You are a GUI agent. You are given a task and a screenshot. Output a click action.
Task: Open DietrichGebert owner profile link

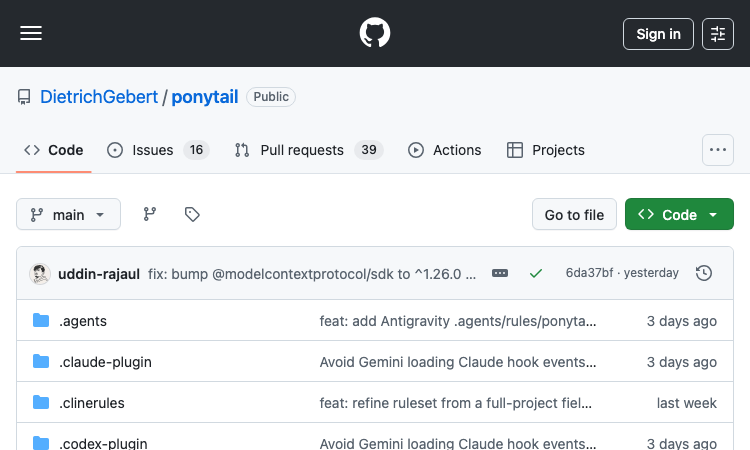[99, 97]
